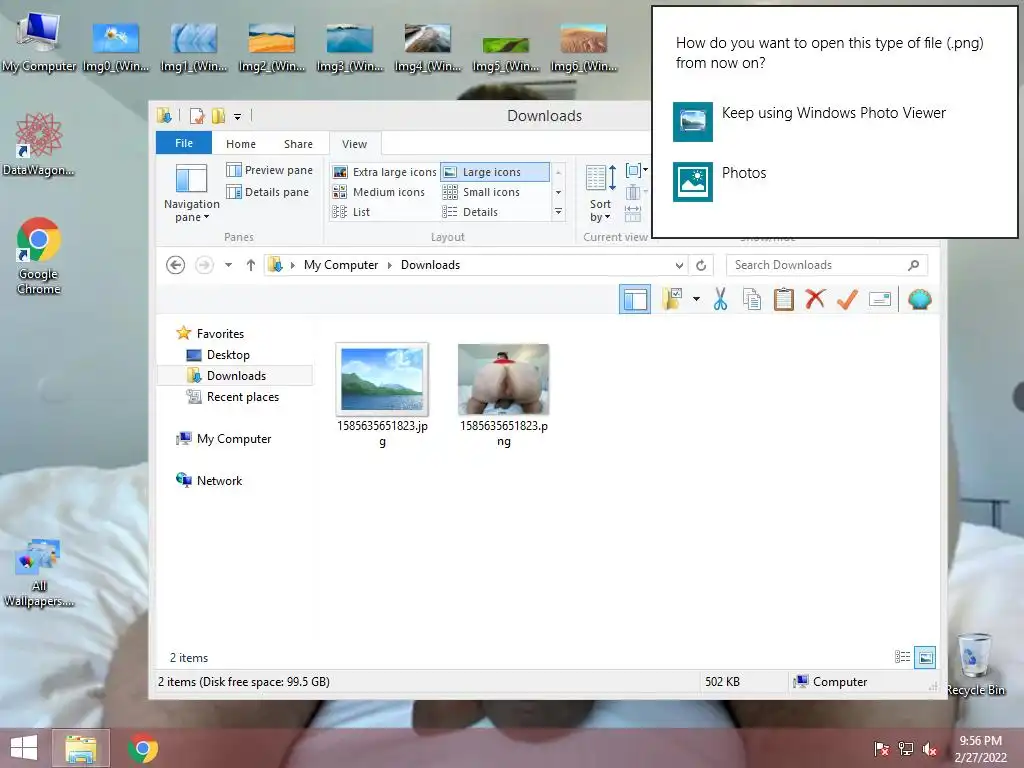Click the red X Delete icon
This screenshot has height=768, width=1024.
coord(815,299)
